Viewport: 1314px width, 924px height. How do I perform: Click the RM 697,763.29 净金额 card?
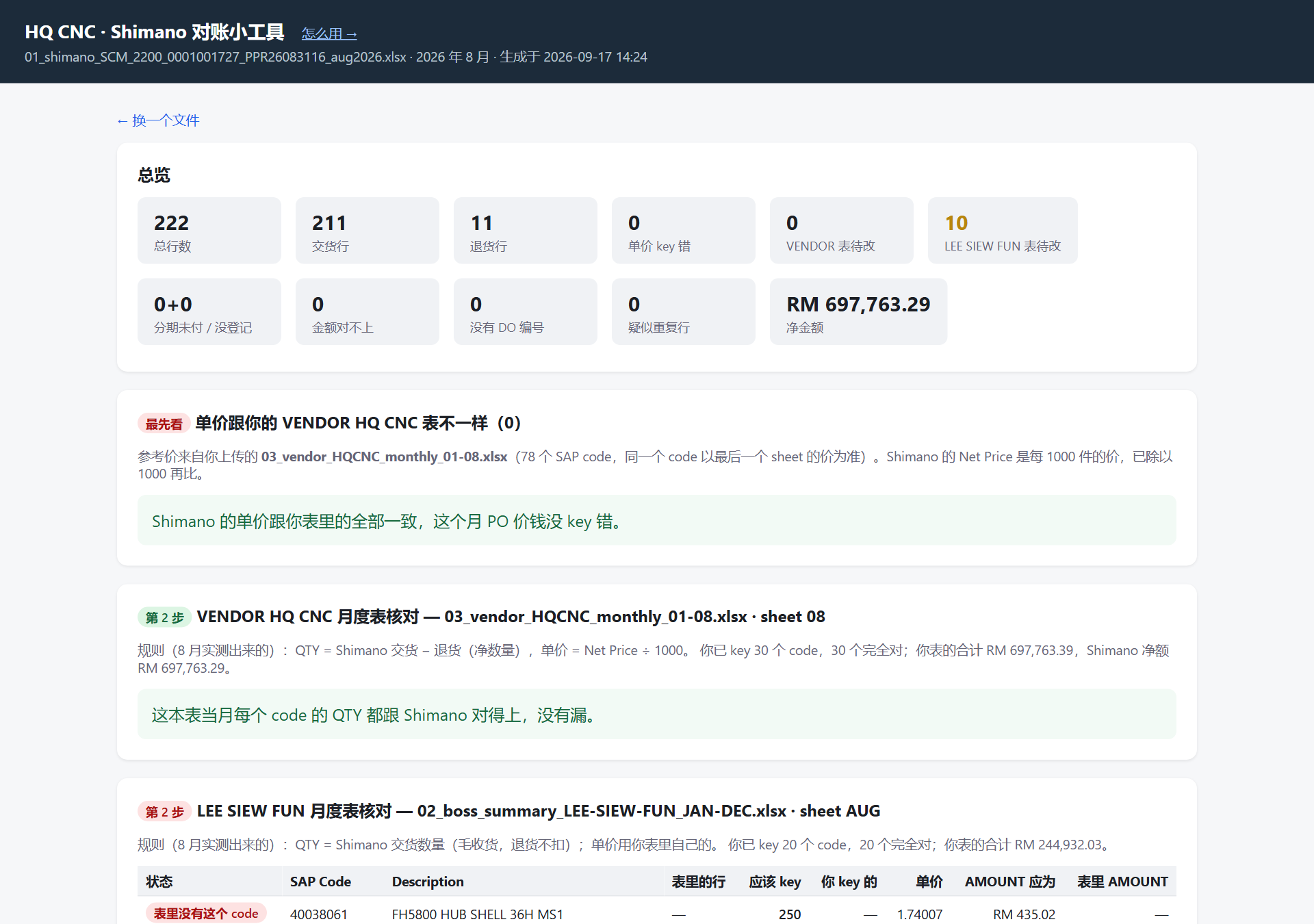pyautogui.click(x=858, y=311)
